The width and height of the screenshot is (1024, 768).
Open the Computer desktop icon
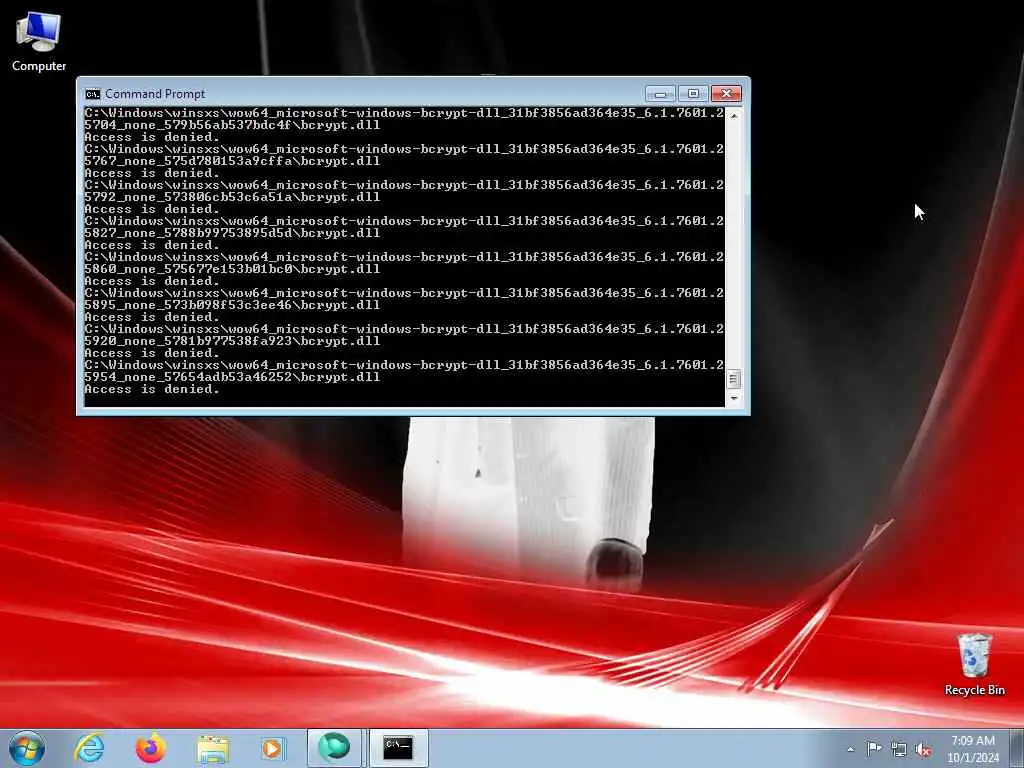(39, 41)
